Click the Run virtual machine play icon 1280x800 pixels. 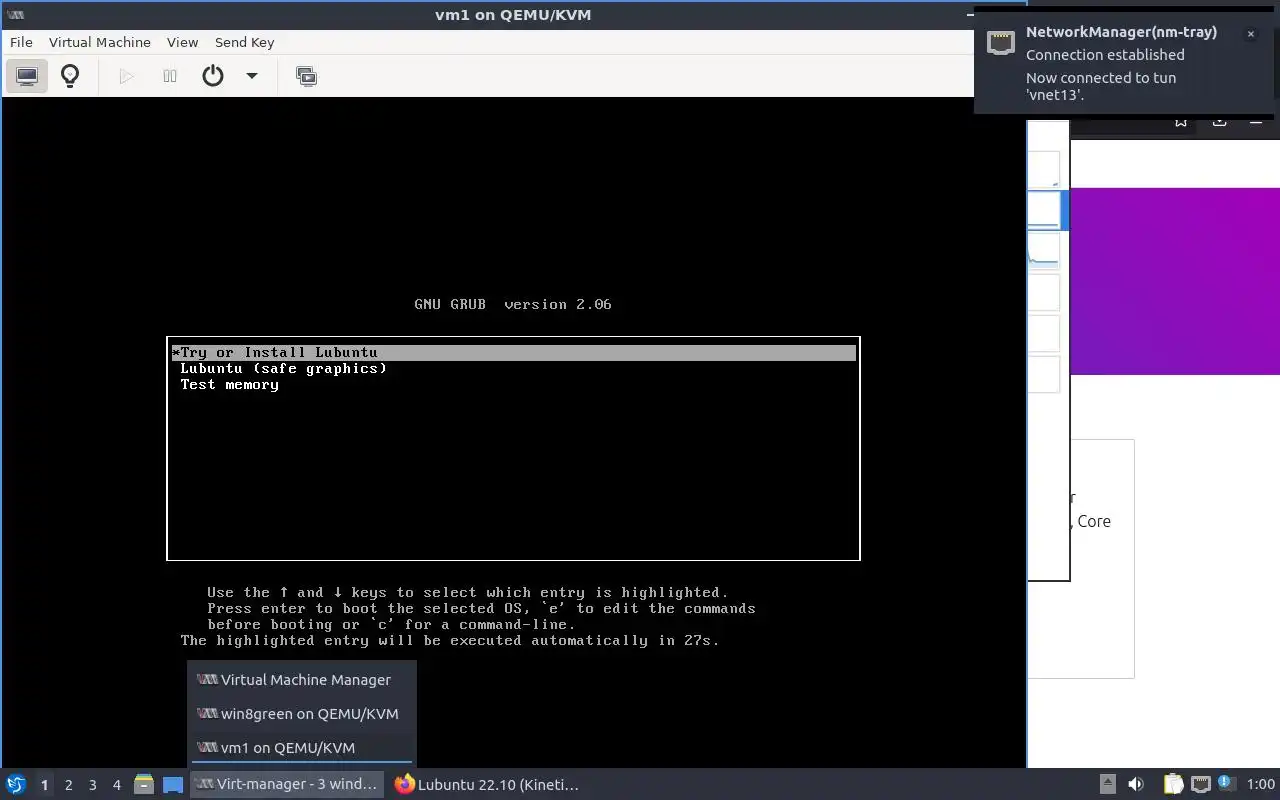click(126, 76)
